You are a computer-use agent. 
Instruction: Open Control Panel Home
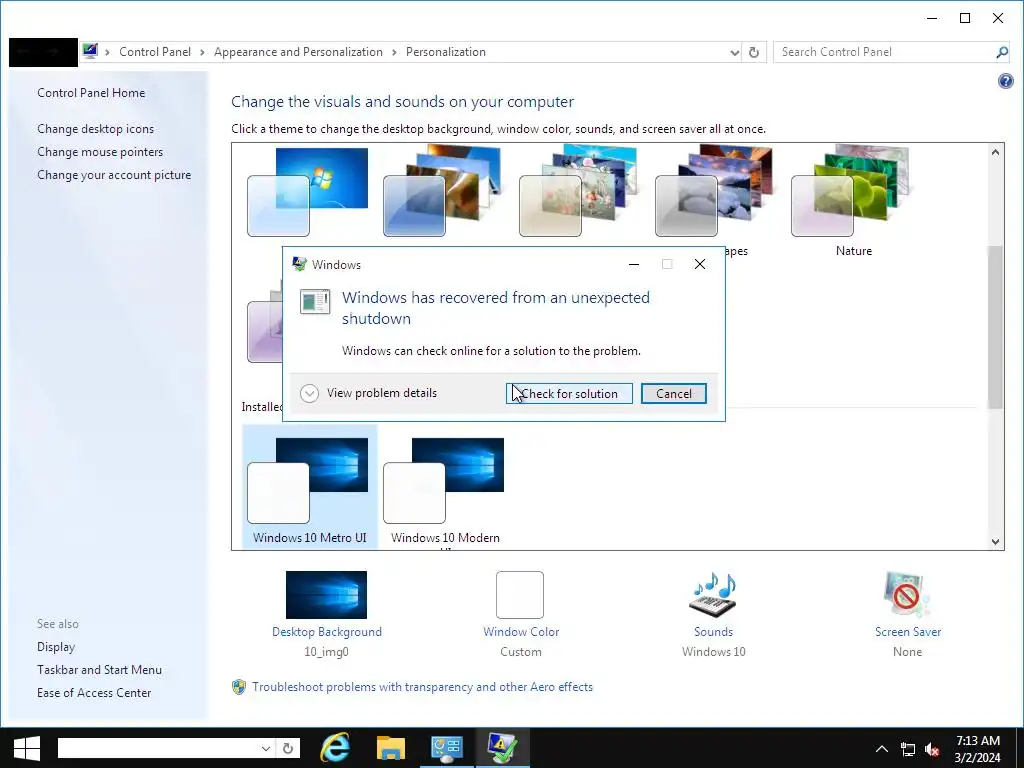pyautogui.click(x=91, y=93)
